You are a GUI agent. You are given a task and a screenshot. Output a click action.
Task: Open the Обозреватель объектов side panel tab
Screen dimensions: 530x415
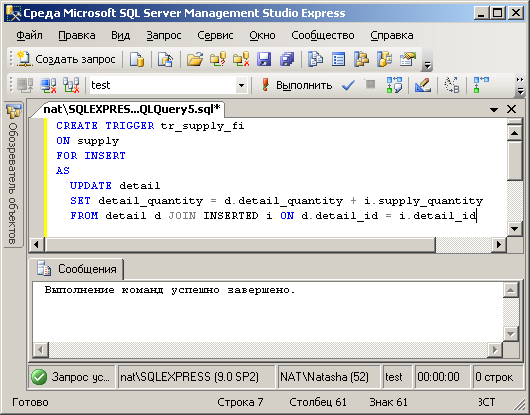click(x=13, y=174)
